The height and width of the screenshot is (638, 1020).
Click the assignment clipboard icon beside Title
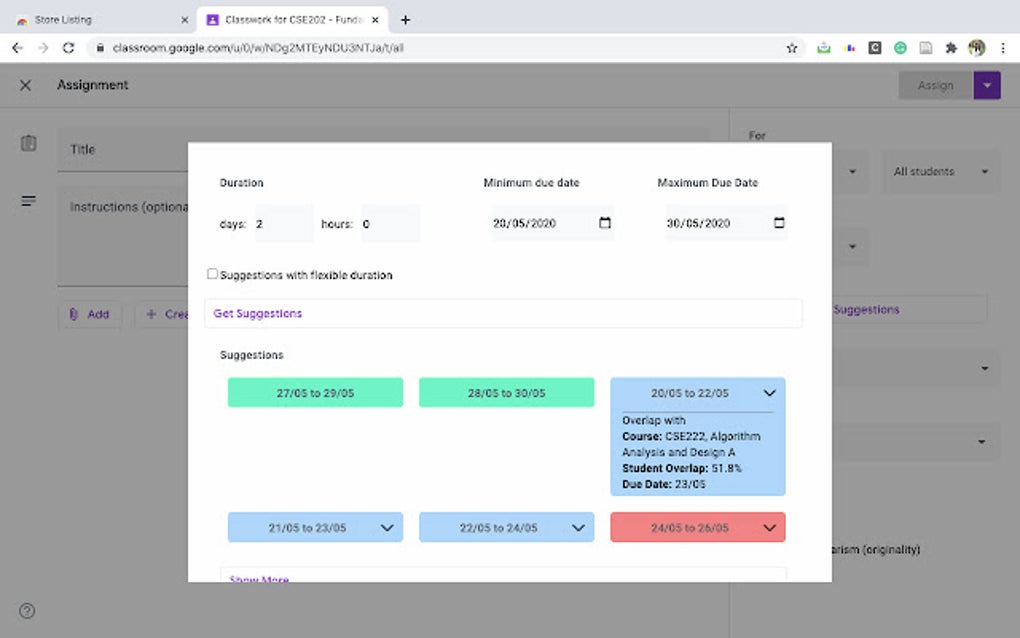28,143
